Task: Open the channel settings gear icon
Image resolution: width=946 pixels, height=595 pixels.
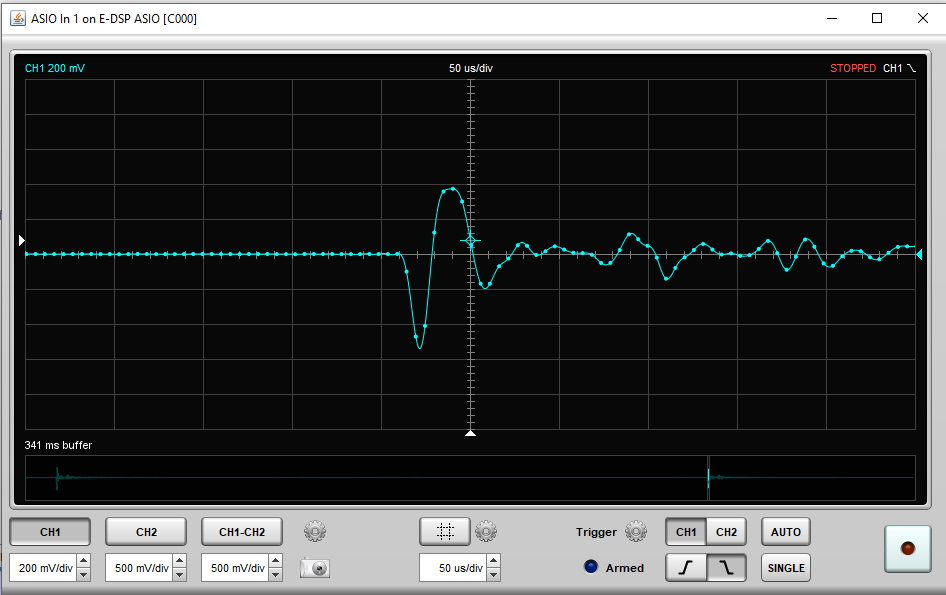Action: coord(314,532)
